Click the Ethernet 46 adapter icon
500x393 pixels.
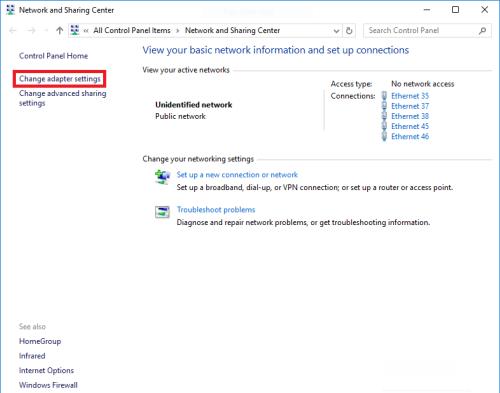point(384,136)
